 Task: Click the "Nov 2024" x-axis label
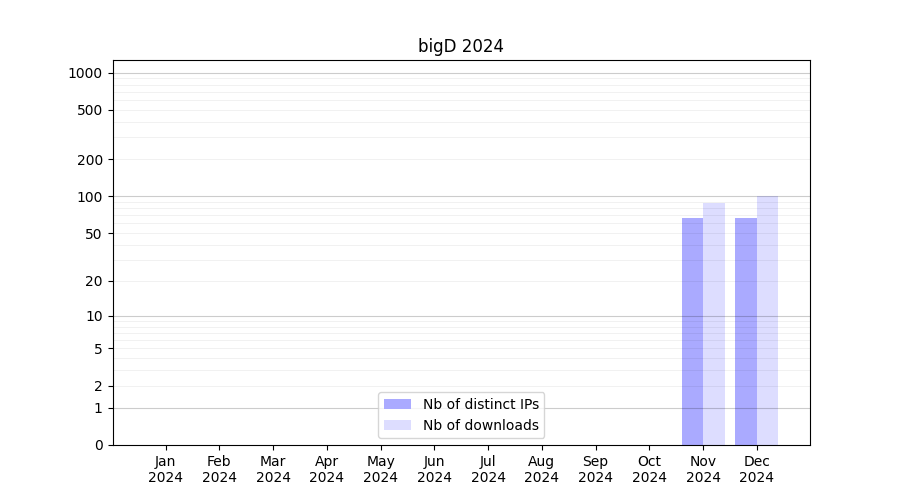[703, 469]
